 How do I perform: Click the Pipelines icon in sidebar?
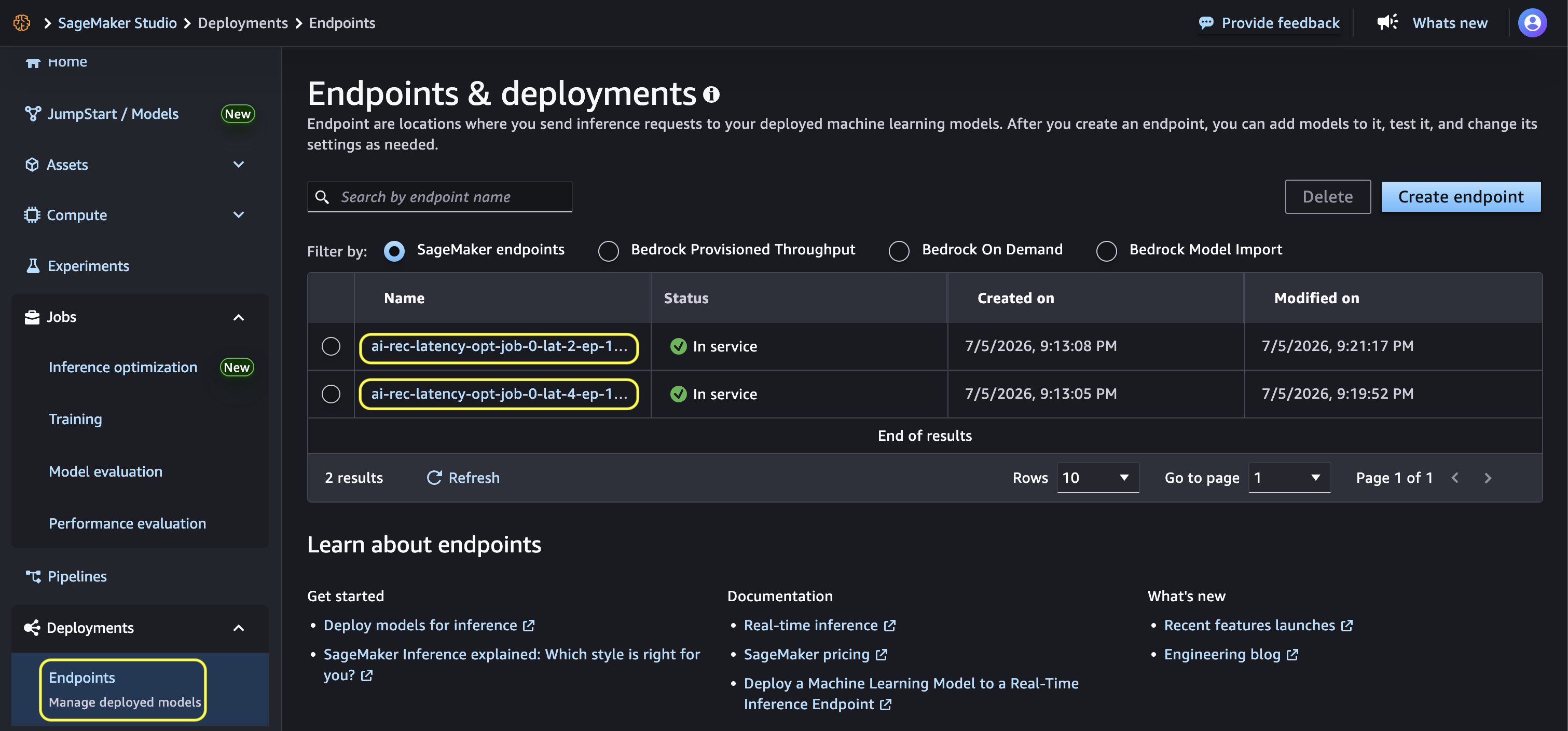pyautogui.click(x=33, y=576)
